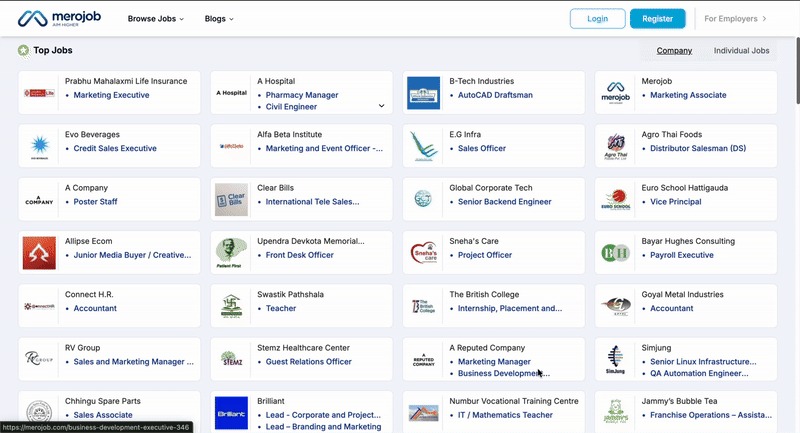The height and width of the screenshot is (433, 800).
Task: Click the Upendra Devkota Memorial logo
Action: (x=231, y=253)
